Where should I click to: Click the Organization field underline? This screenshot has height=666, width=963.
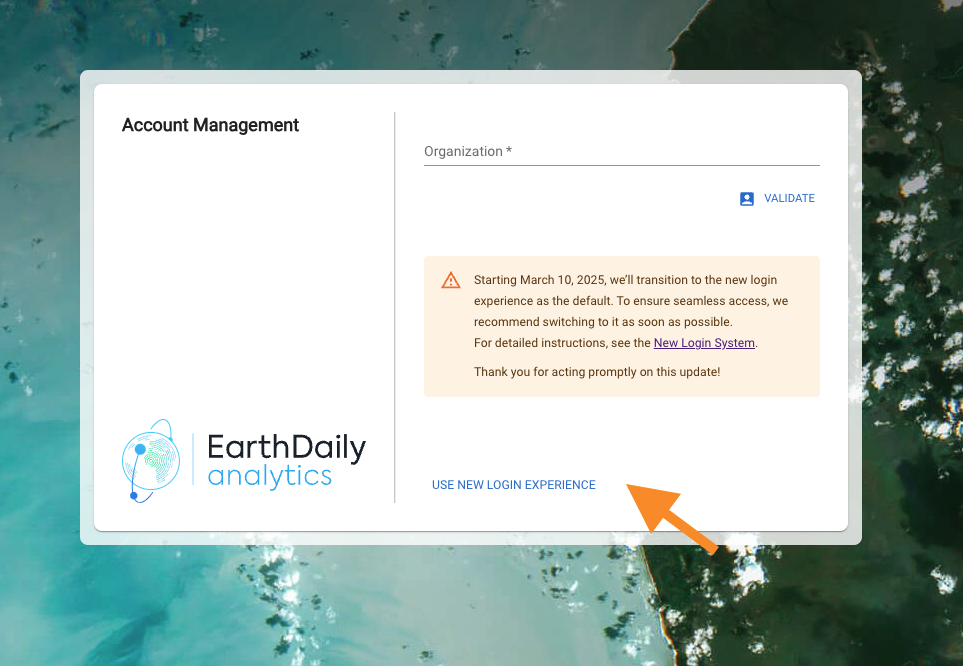pos(620,163)
